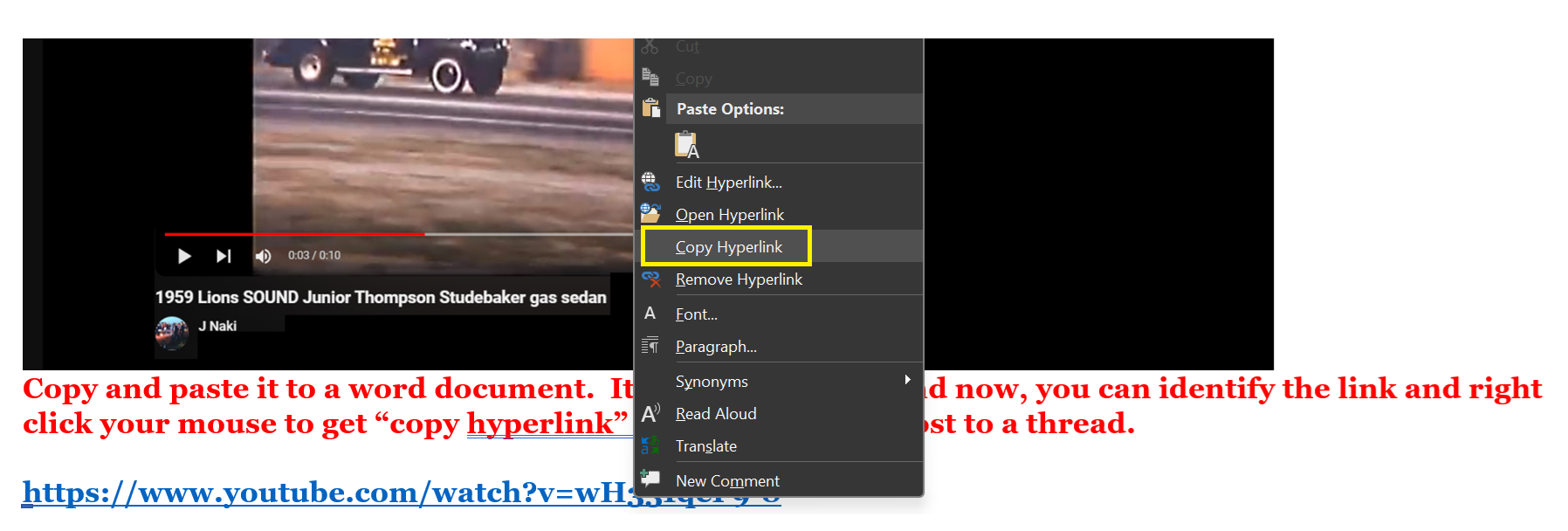Click the Read Aloud speaker icon

(x=650, y=413)
